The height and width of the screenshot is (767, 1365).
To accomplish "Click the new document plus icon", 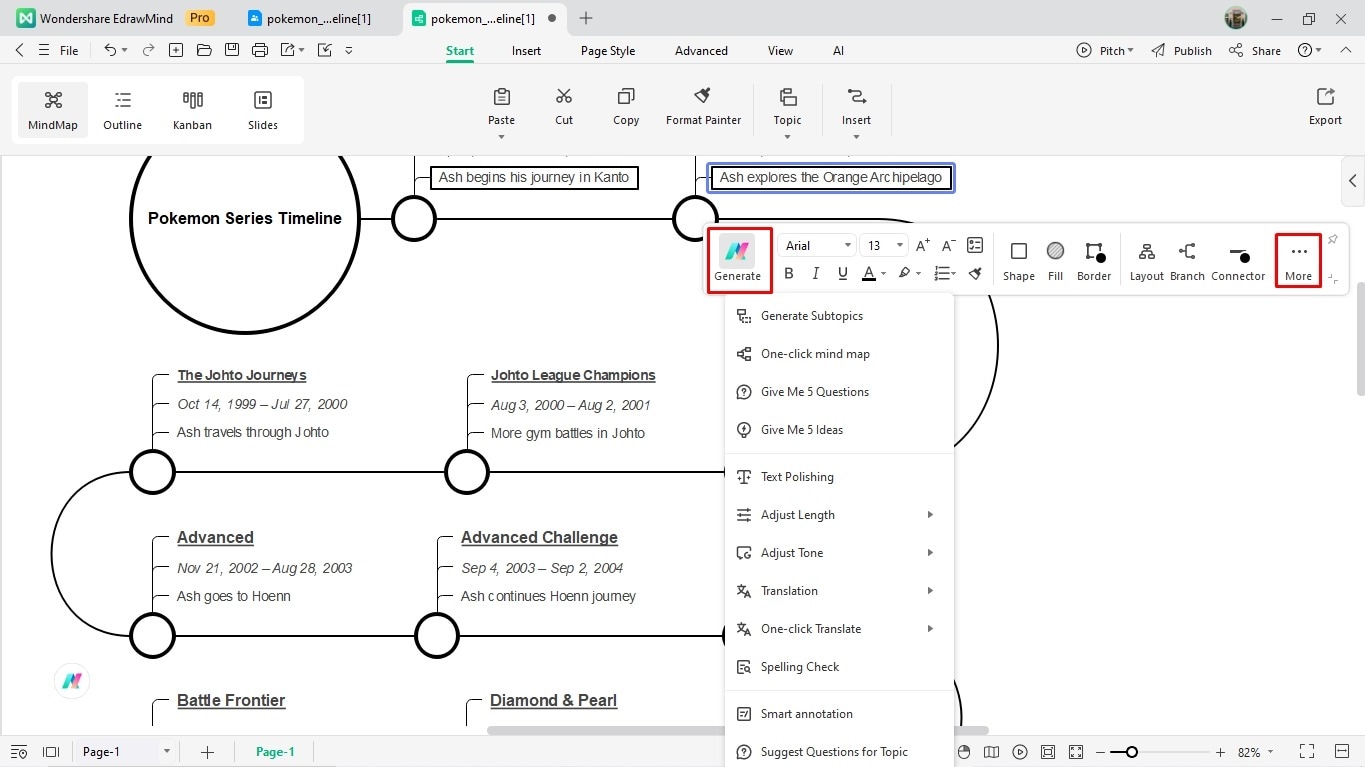I will coord(176,50).
